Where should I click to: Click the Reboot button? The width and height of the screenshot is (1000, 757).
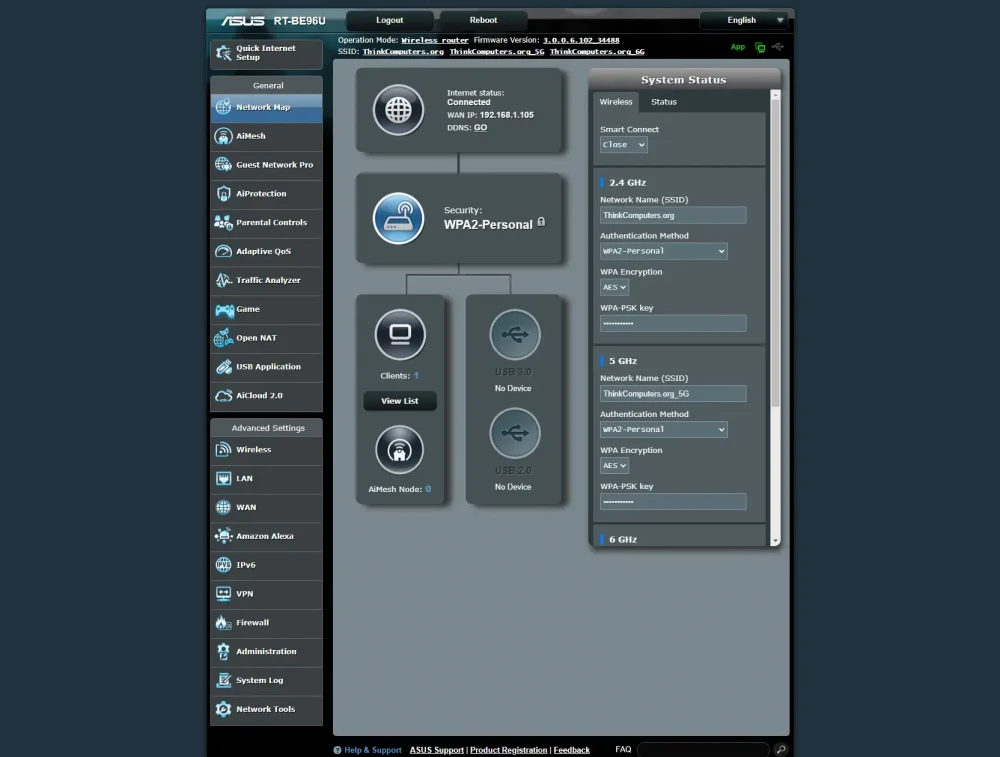point(483,20)
